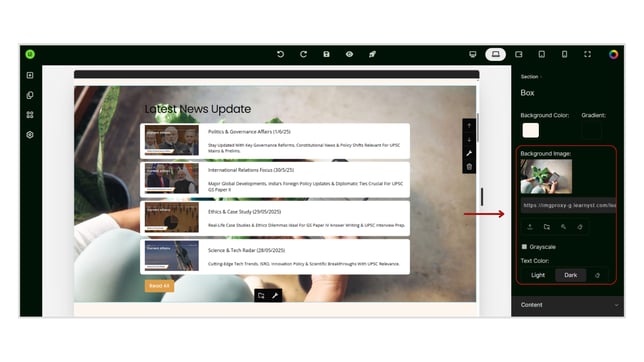
Task: Toggle fullscreen mode
Action: pos(588,54)
